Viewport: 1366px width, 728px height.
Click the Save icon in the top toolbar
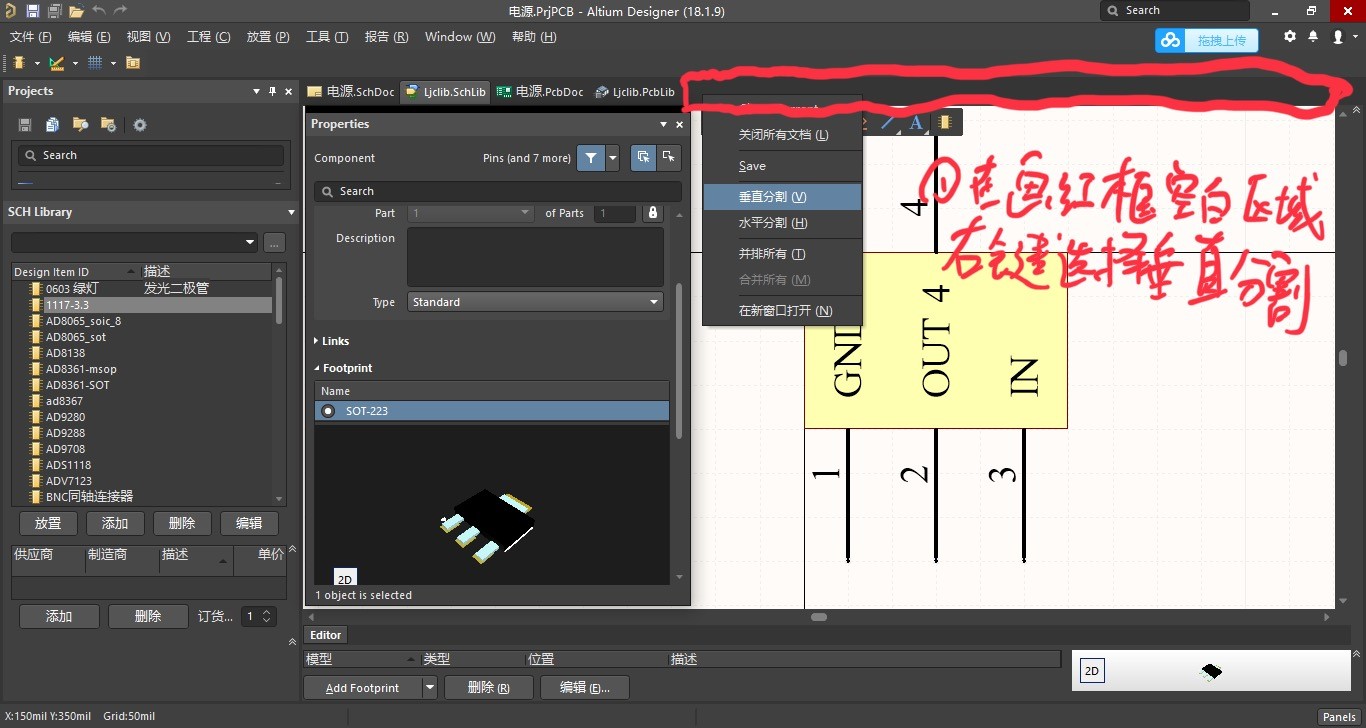[33, 9]
